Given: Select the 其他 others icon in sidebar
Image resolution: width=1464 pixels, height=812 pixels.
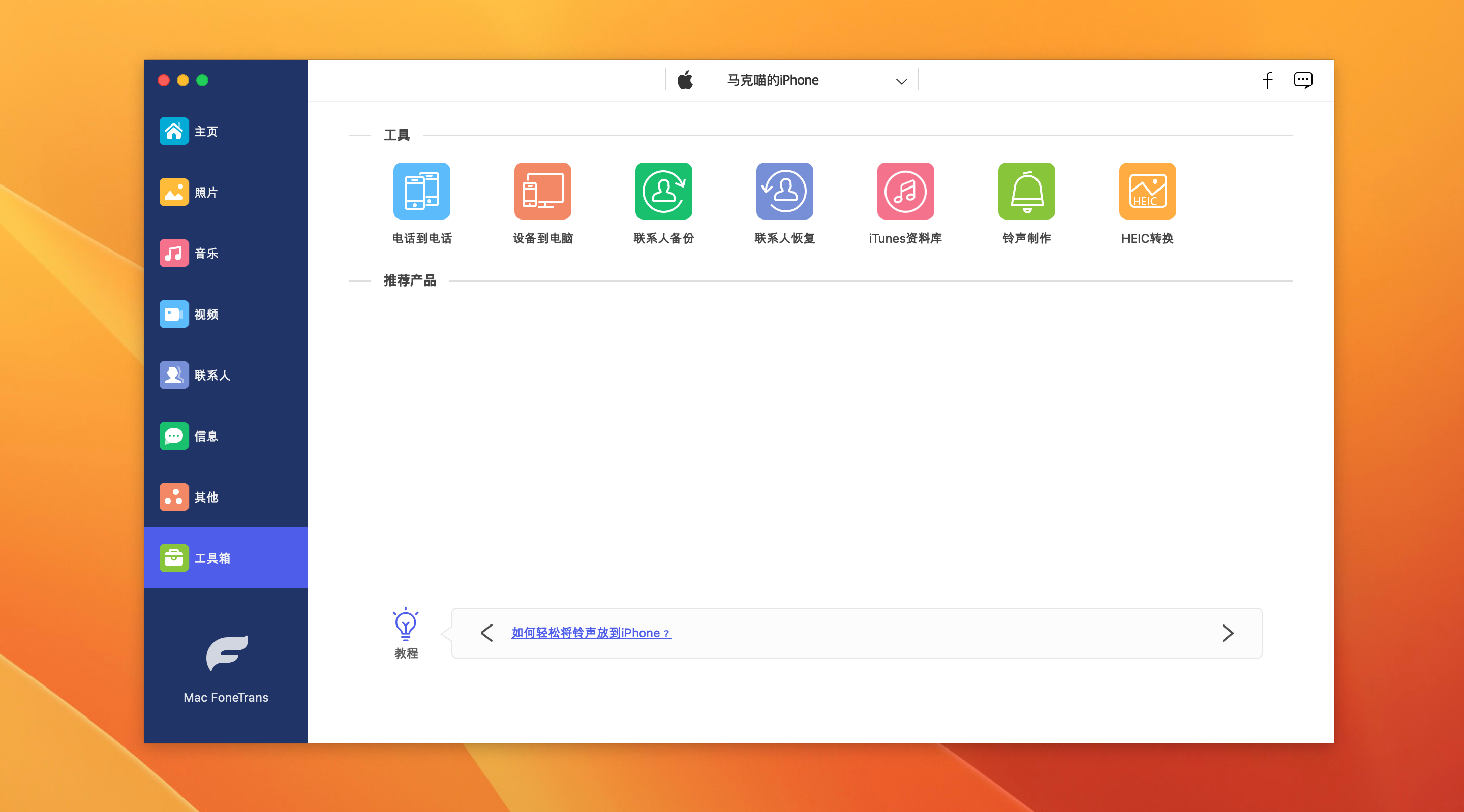Looking at the screenshot, I should click(x=174, y=496).
